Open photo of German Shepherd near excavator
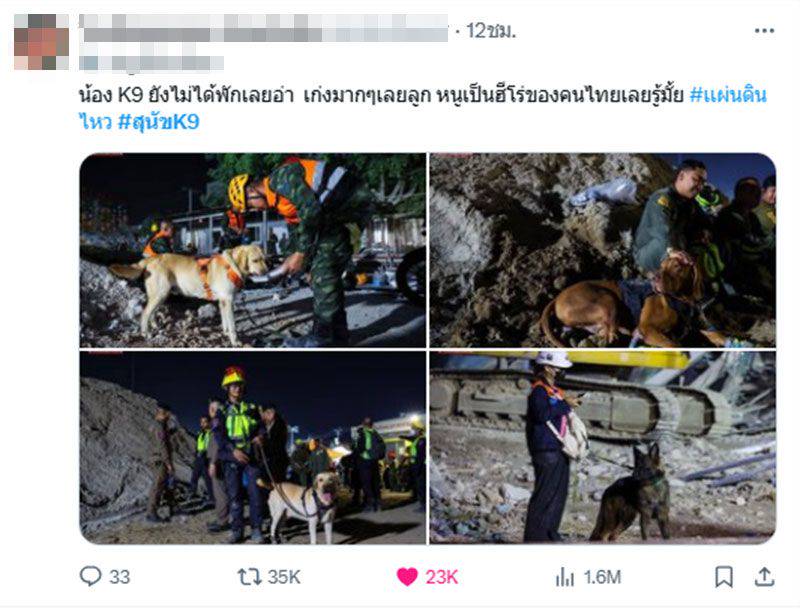The width and height of the screenshot is (800, 609). pyautogui.click(x=603, y=447)
